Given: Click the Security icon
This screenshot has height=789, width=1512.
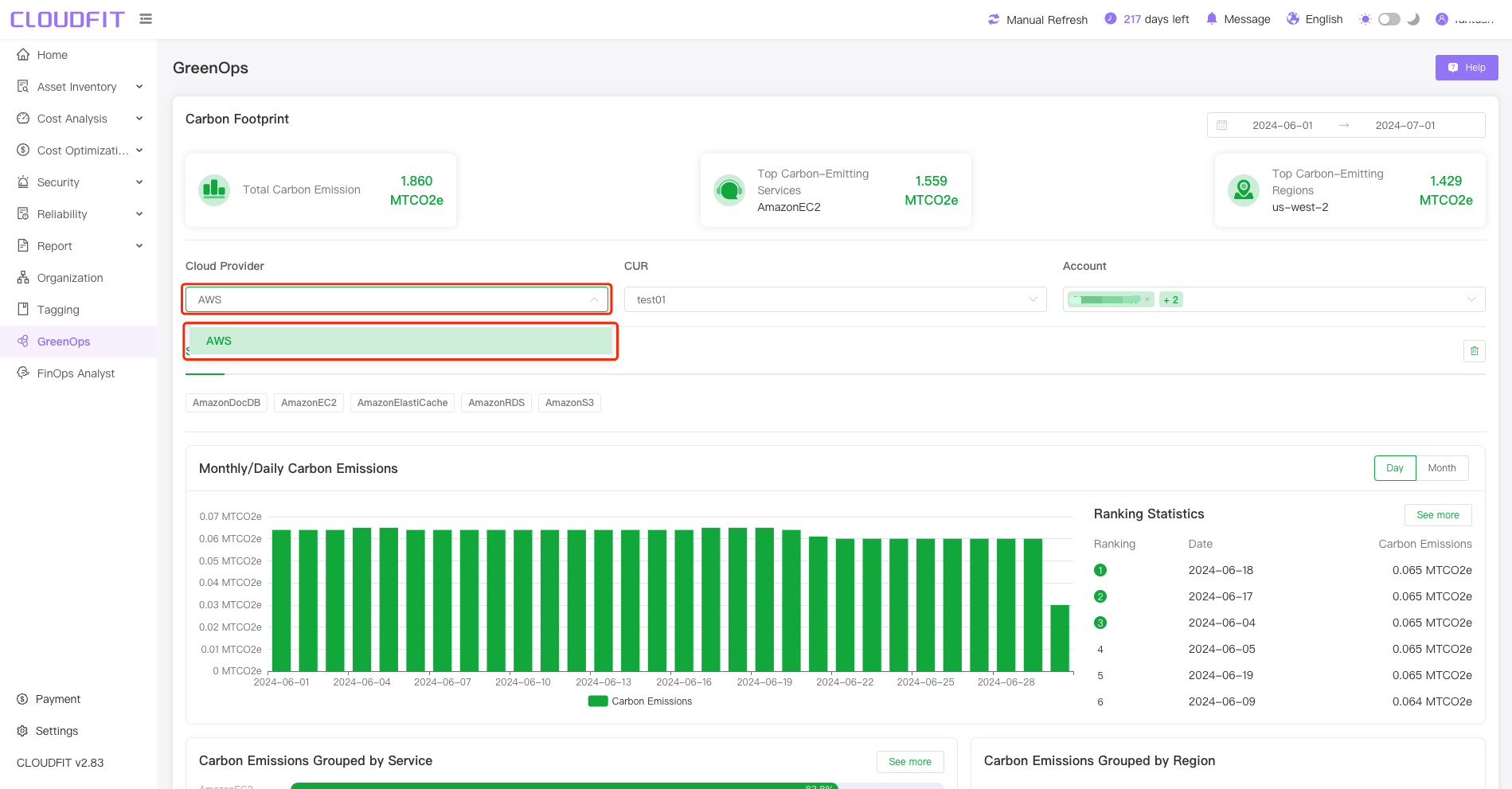Looking at the screenshot, I should (23, 182).
